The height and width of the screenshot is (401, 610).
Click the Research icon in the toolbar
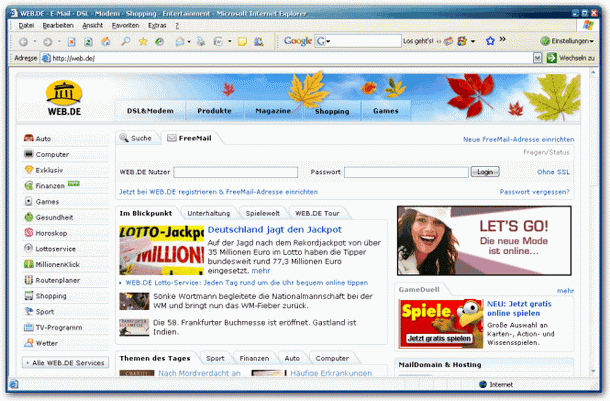click(259, 41)
